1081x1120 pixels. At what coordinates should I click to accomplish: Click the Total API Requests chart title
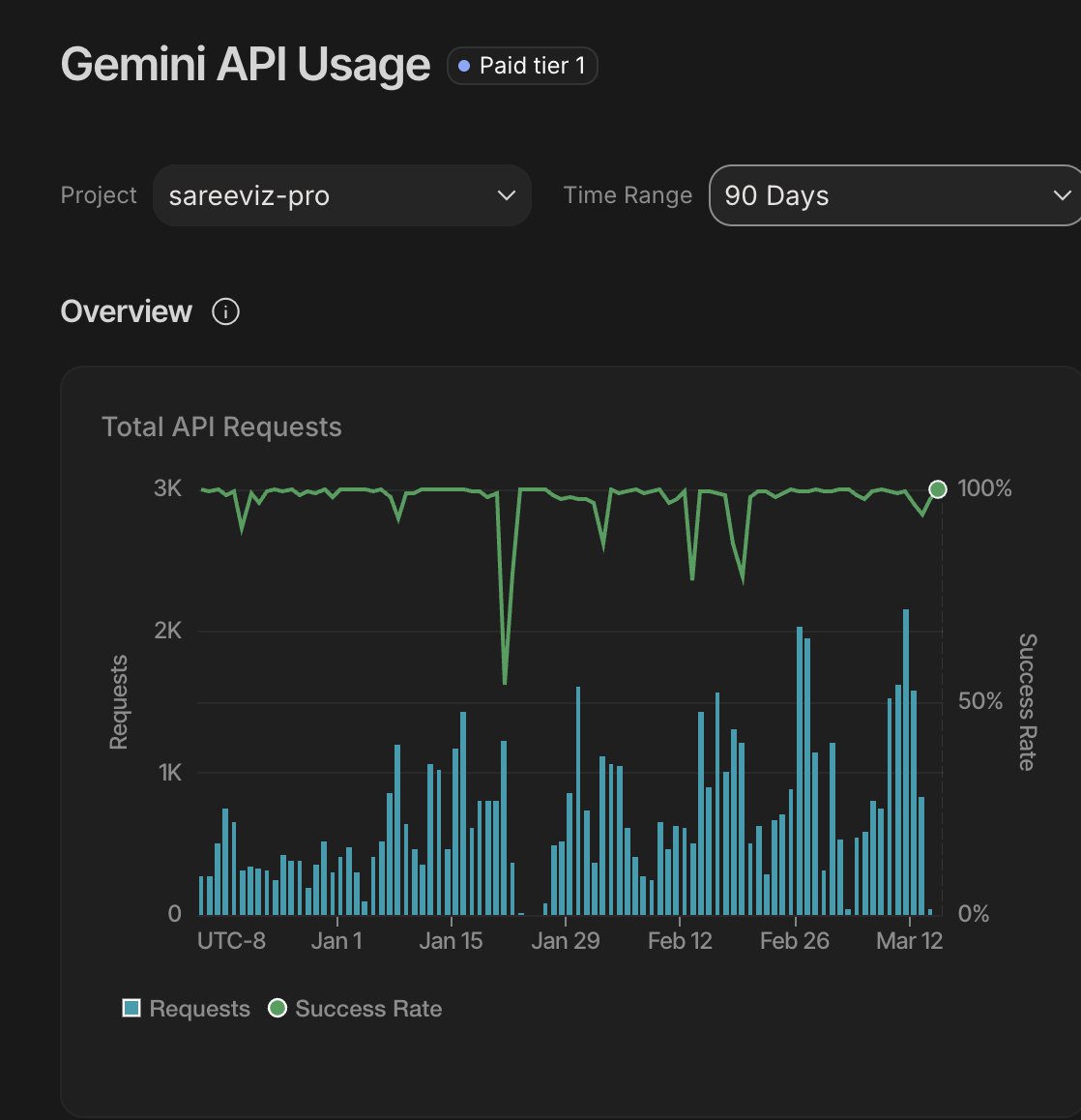click(222, 427)
